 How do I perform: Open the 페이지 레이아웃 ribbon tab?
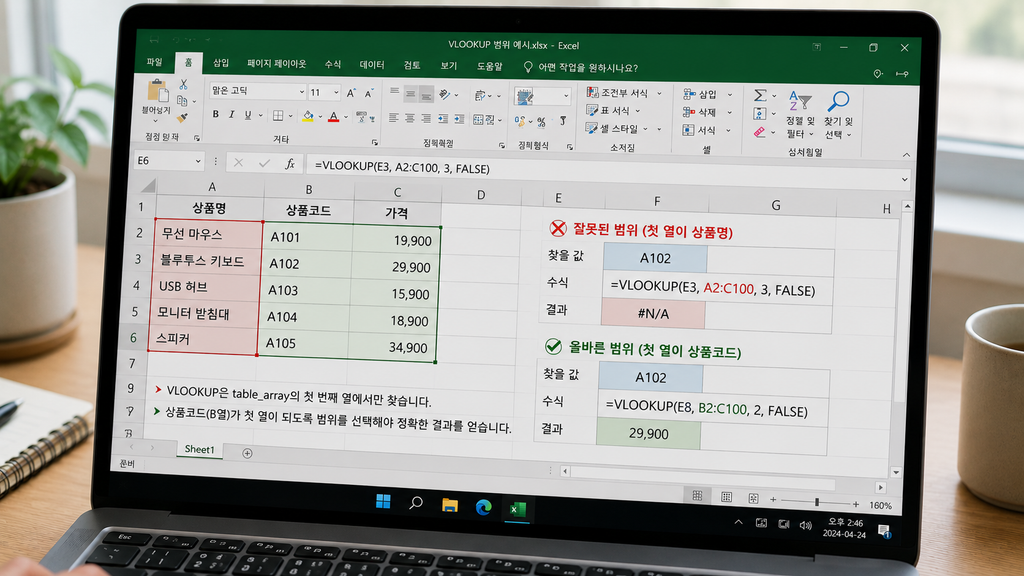pos(276,63)
